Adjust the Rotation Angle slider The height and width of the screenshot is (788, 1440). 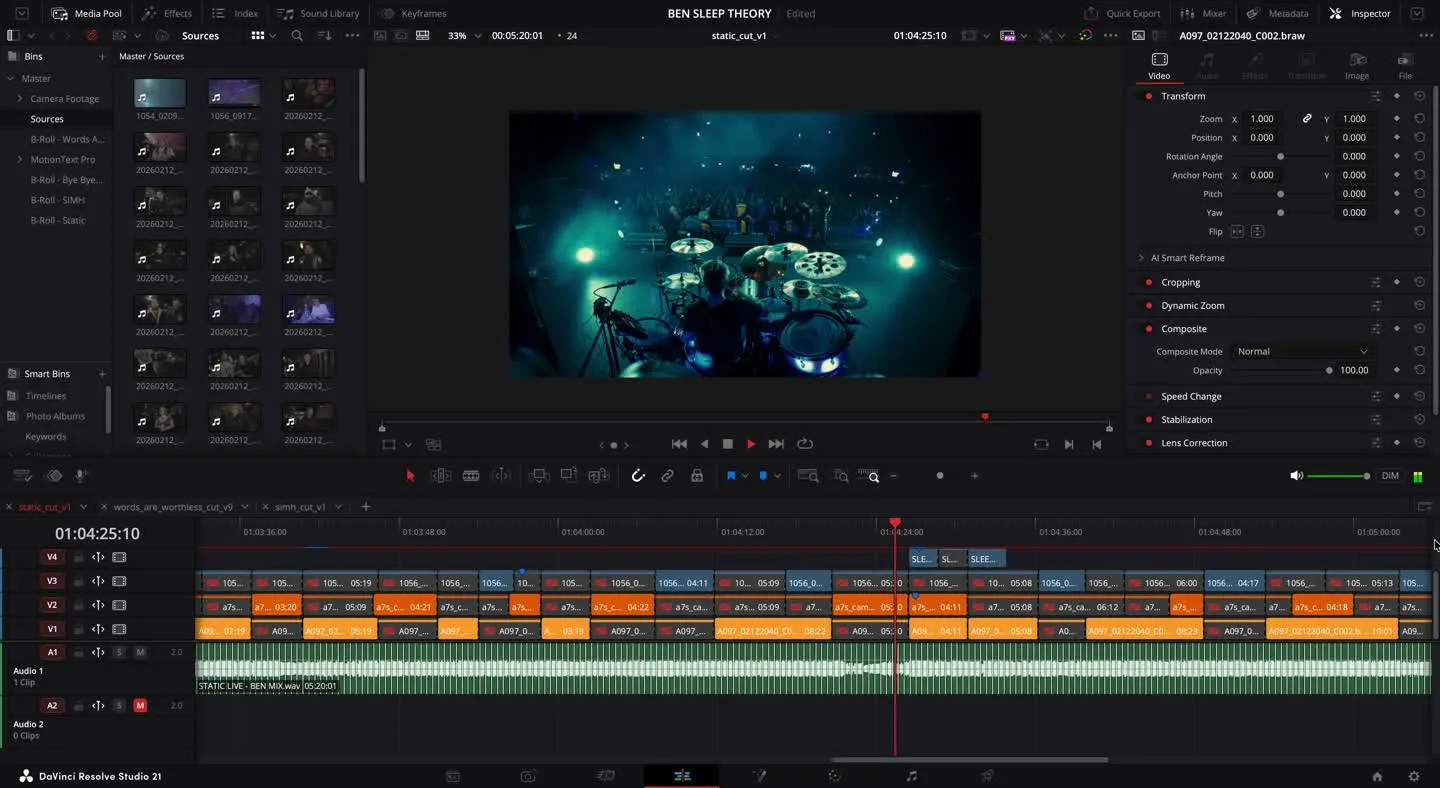(1281, 157)
